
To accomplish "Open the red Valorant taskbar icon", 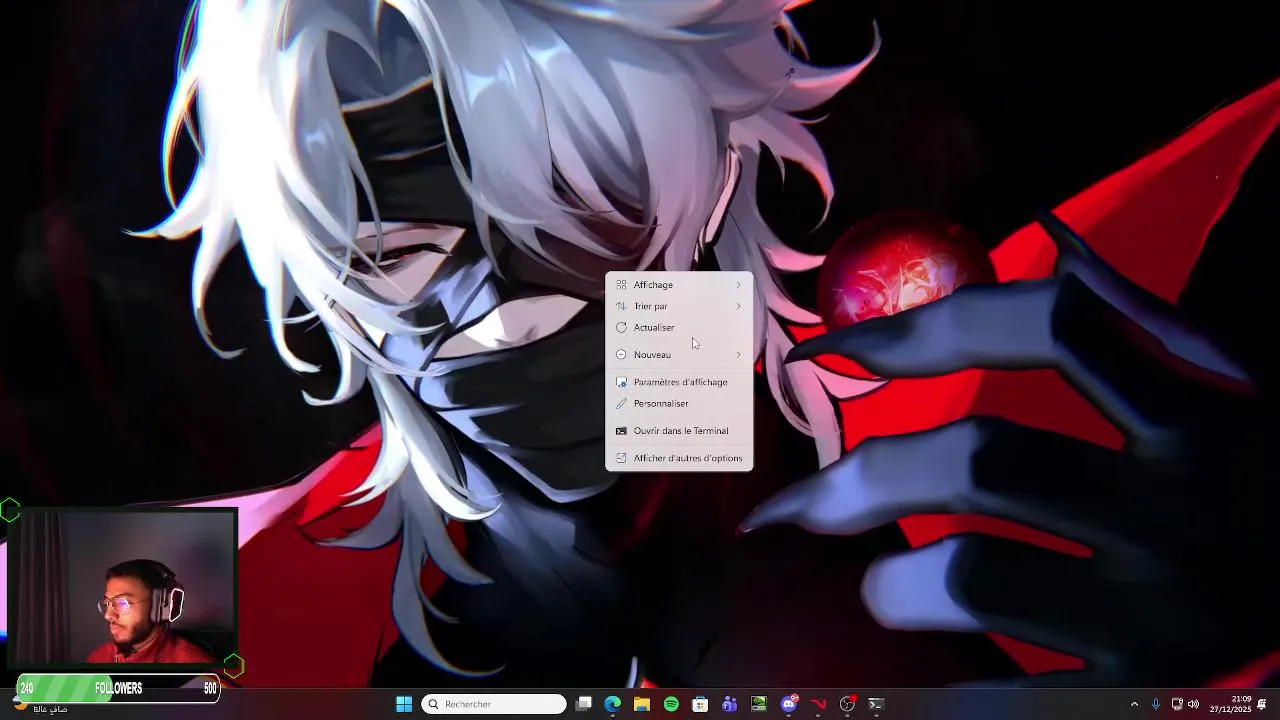I will pos(818,704).
